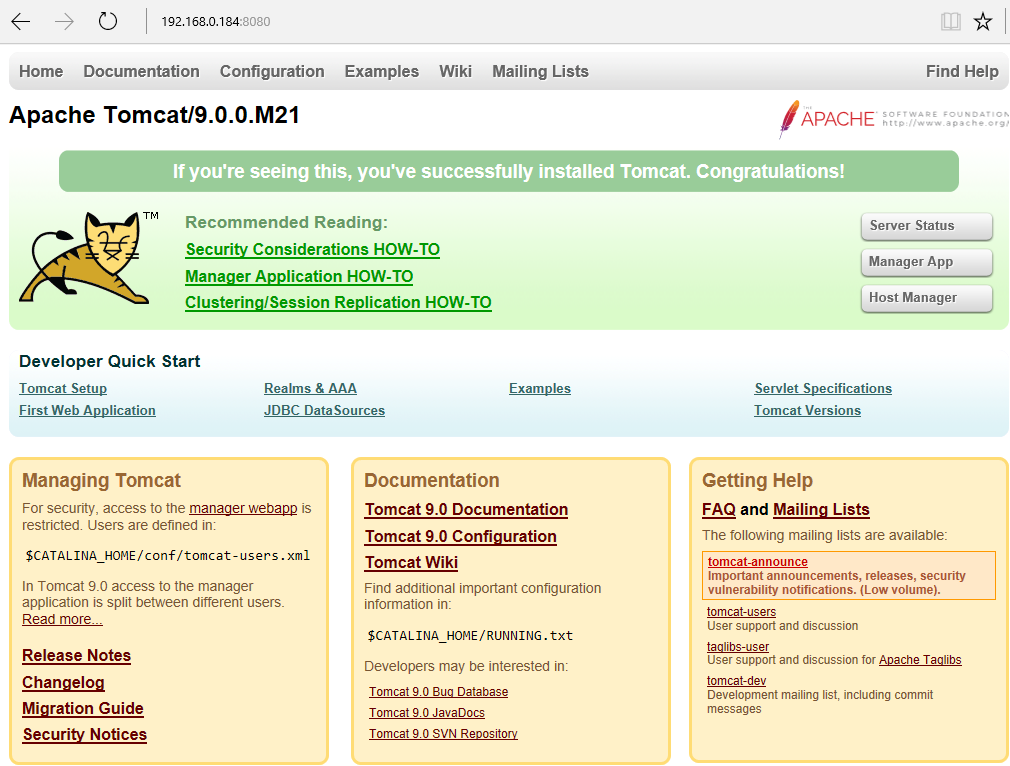
Task: Open the Changelog link
Action: tap(63, 682)
